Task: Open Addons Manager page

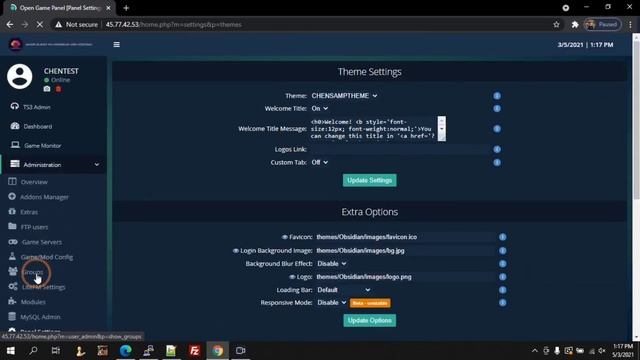Action: point(38,197)
